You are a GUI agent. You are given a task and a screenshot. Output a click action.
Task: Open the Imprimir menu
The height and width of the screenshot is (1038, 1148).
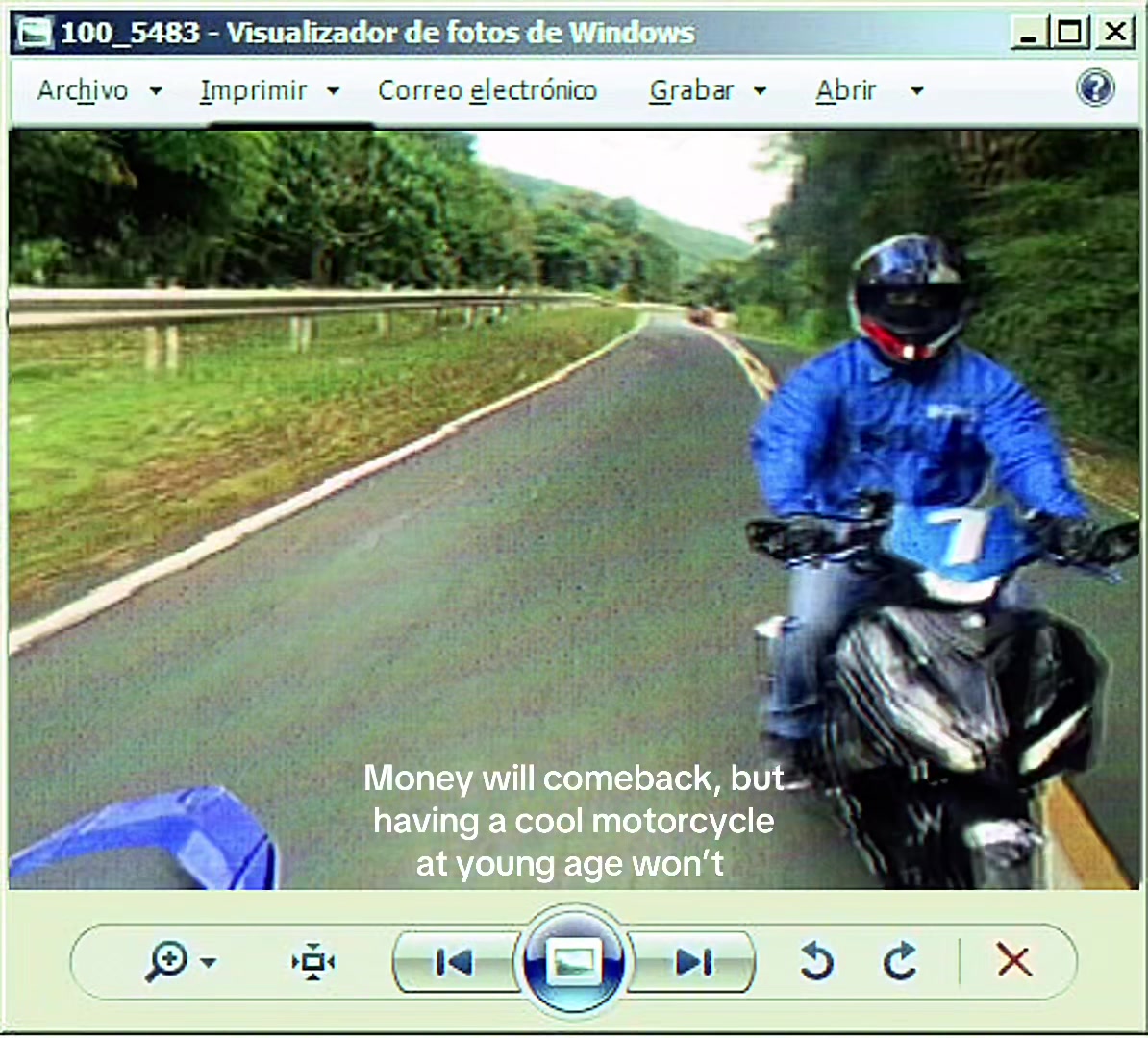coord(253,90)
